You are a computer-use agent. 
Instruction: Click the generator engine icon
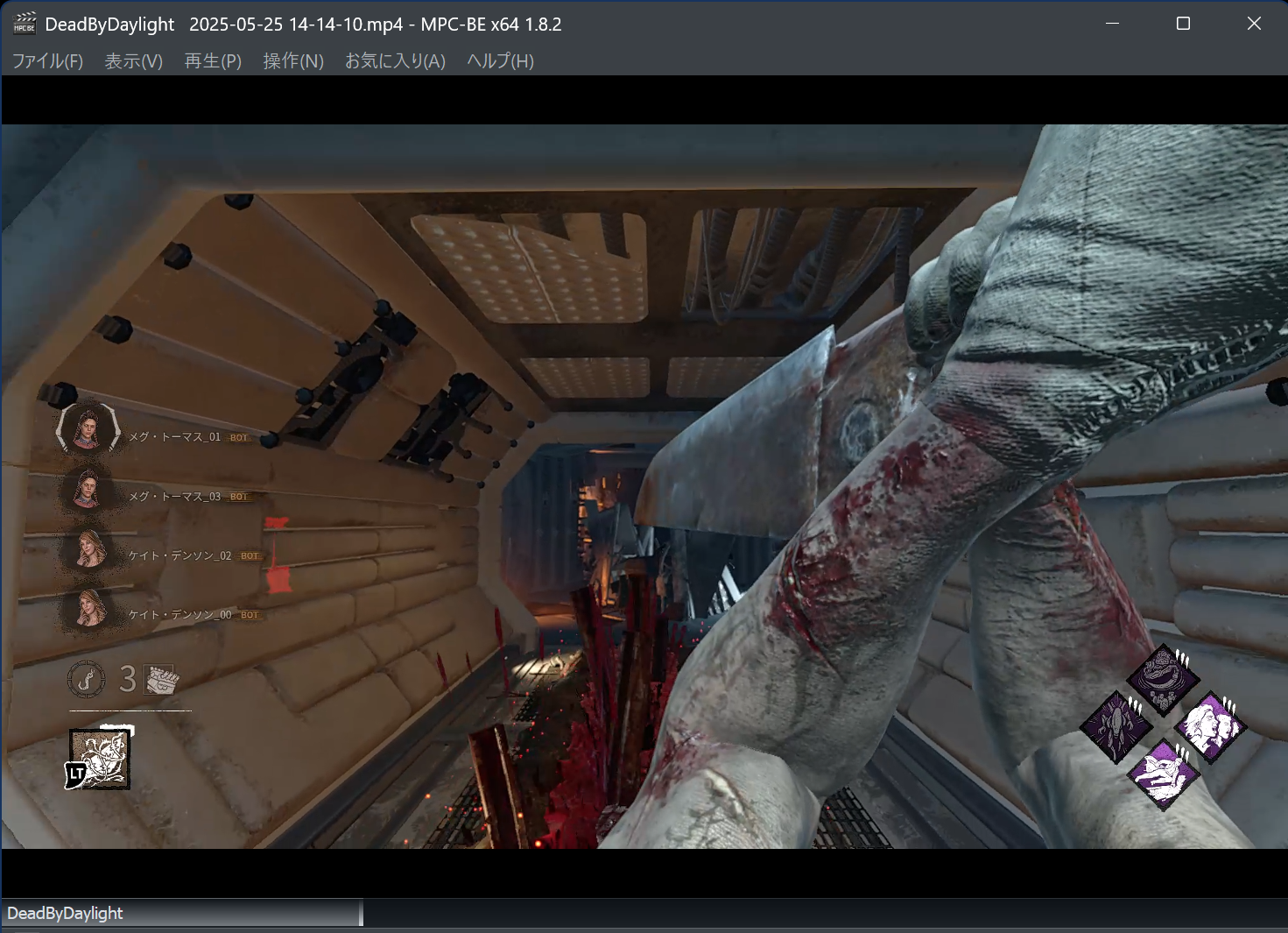[x=161, y=679]
